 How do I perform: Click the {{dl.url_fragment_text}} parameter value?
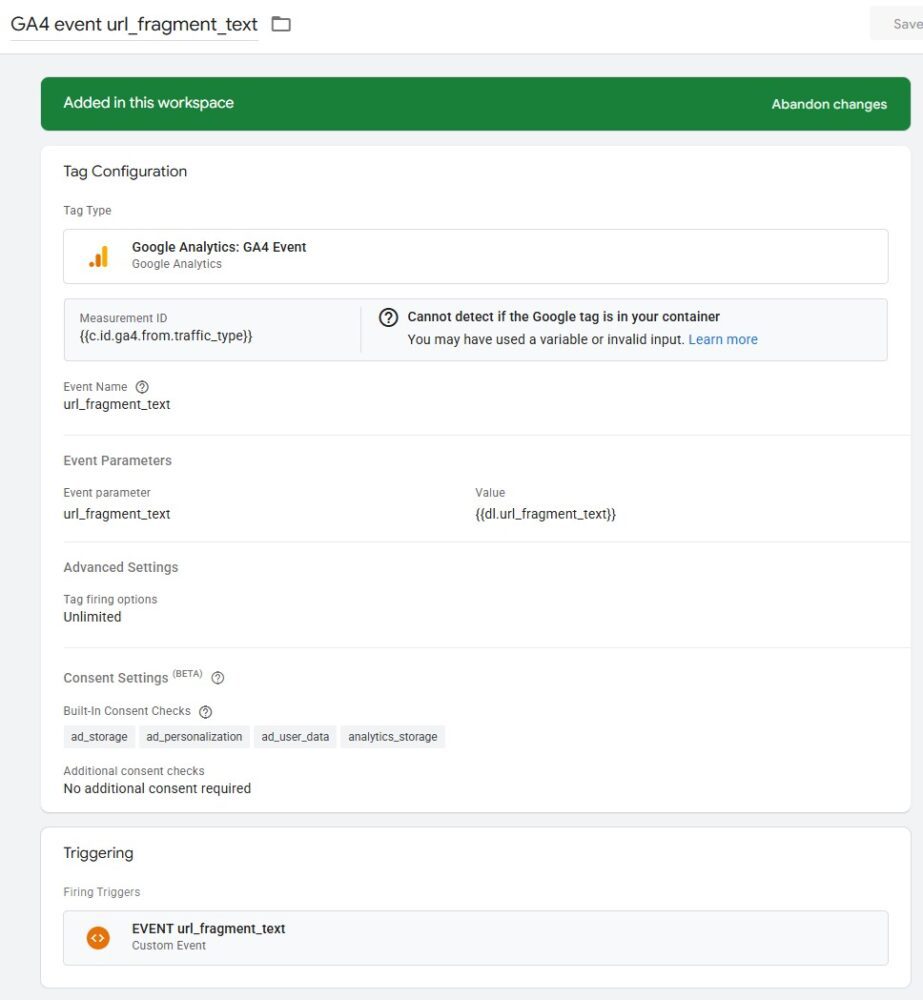545,514
